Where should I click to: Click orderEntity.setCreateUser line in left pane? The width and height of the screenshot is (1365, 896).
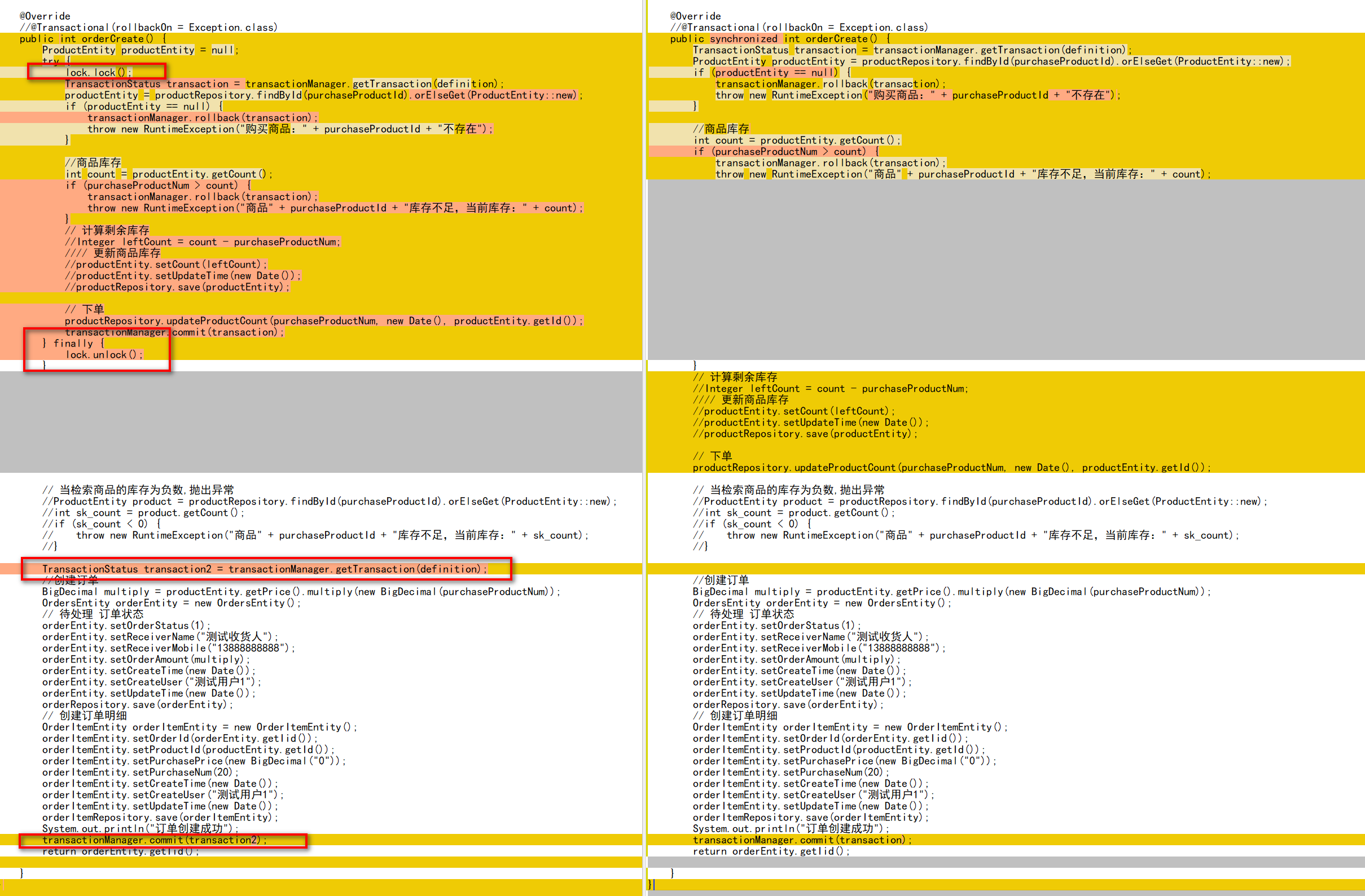tap(152, 682)
